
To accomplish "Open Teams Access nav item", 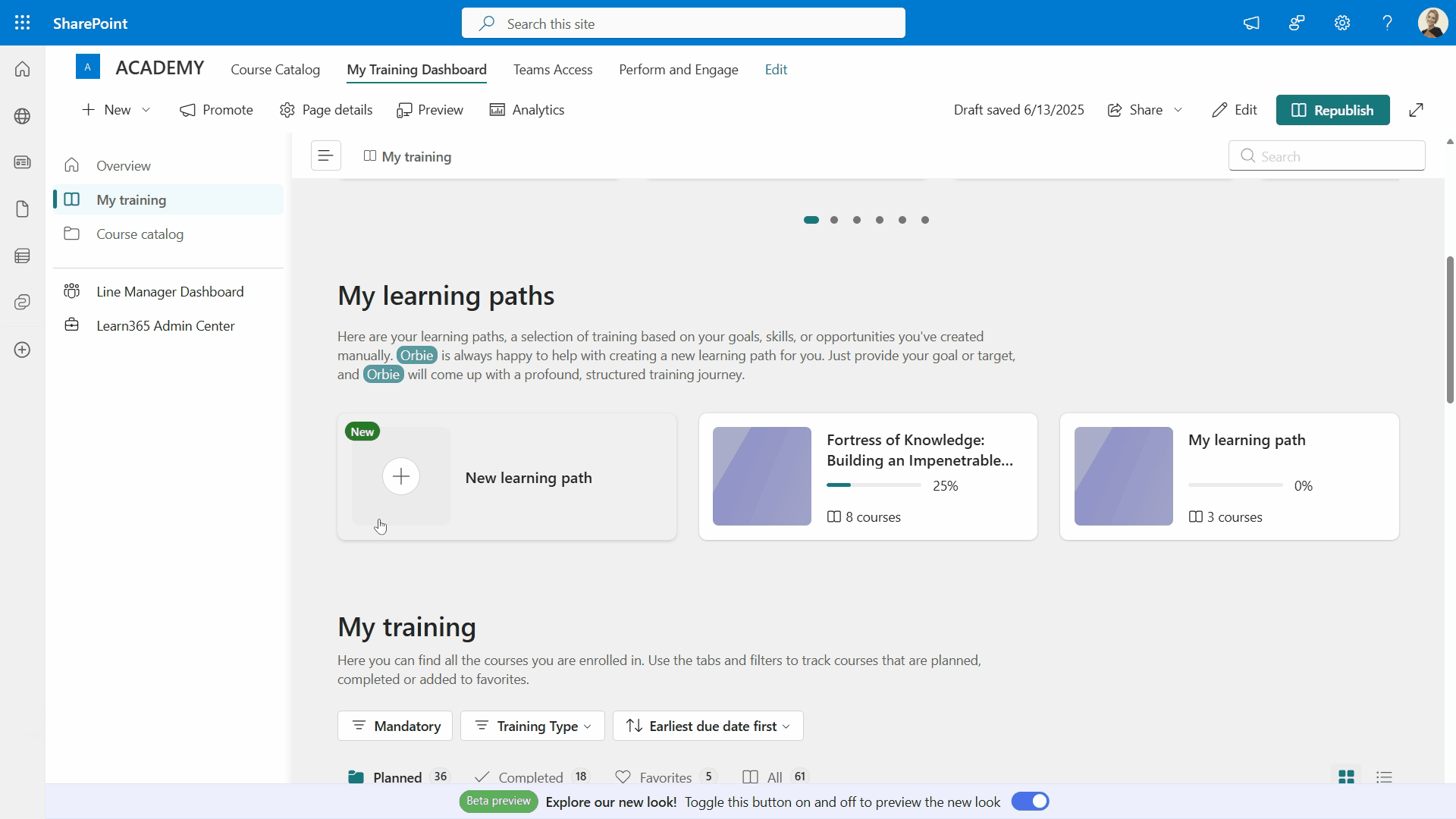I will click(x=553, y=70).
